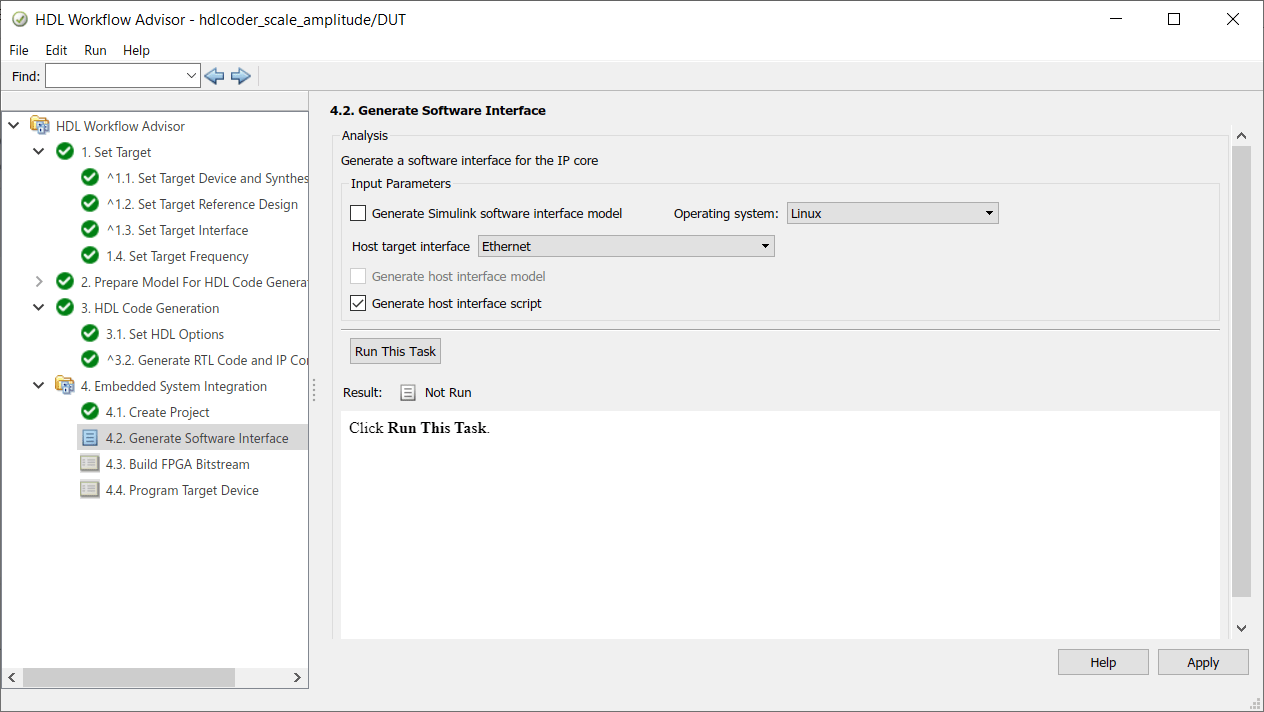Click green check icon beside Set Target Frequency
Screen dimensions: 1264x712
[x=90, y=256]
